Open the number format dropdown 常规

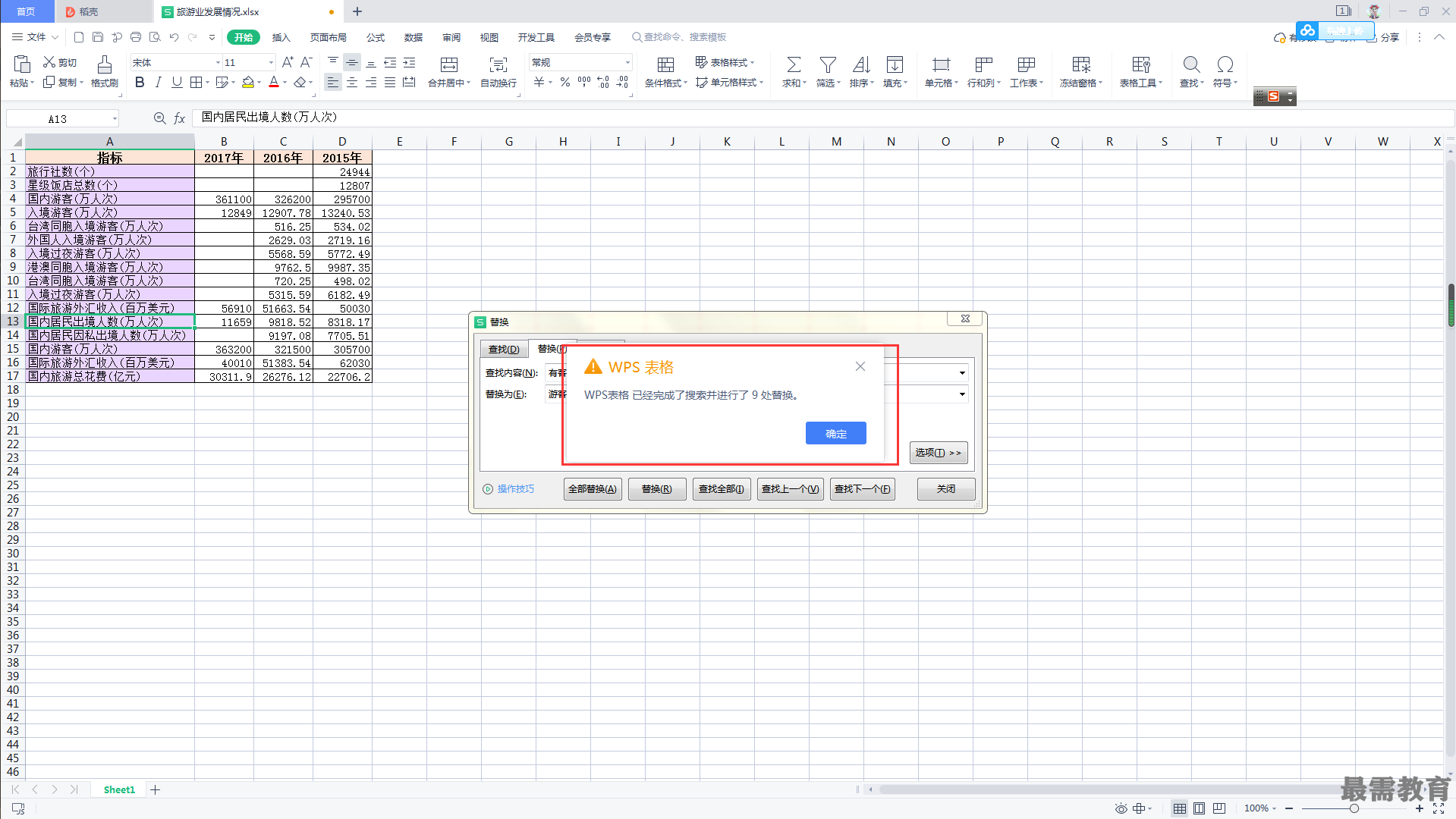(627, 62)
